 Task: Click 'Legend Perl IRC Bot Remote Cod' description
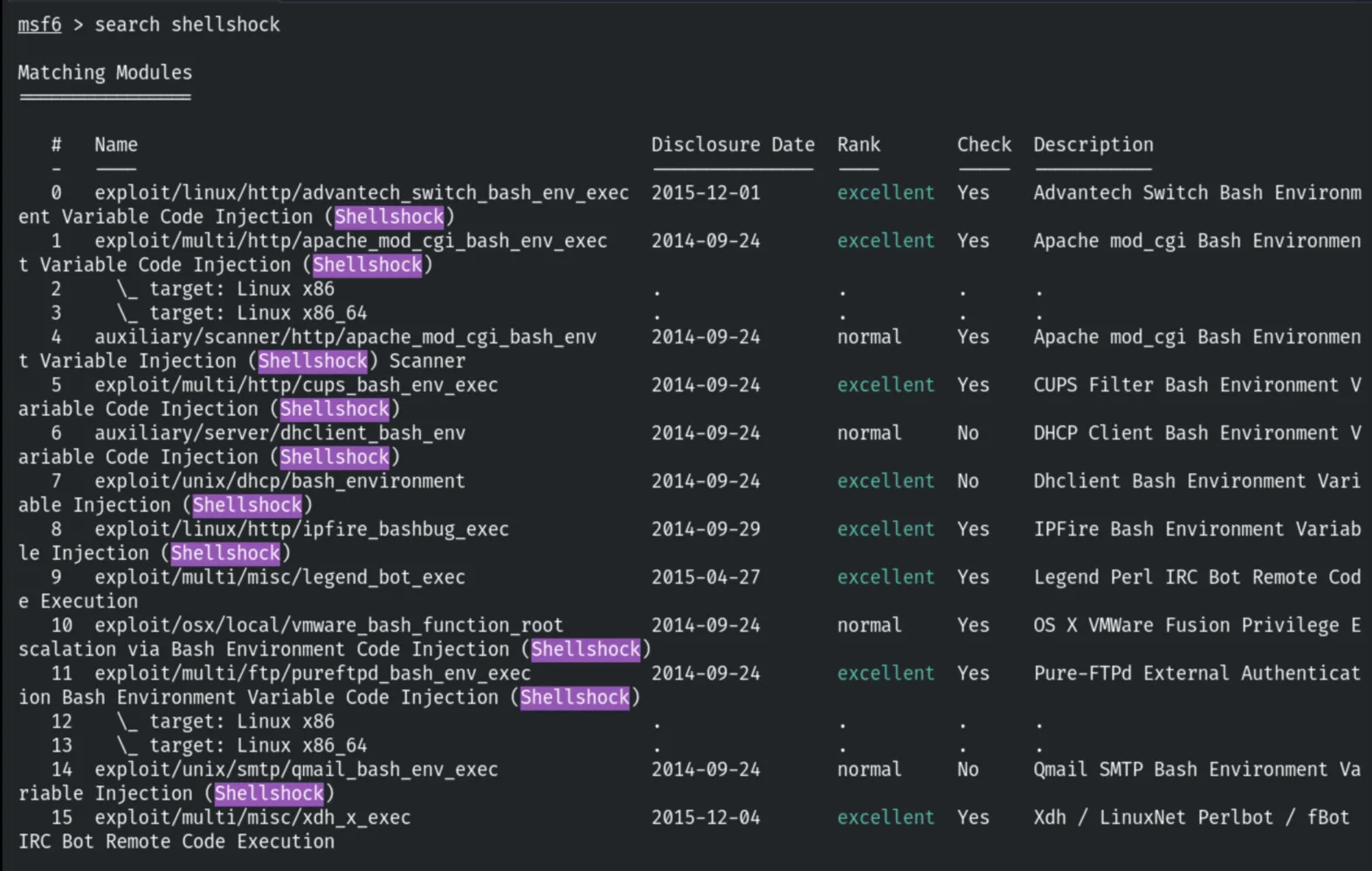1197,577
